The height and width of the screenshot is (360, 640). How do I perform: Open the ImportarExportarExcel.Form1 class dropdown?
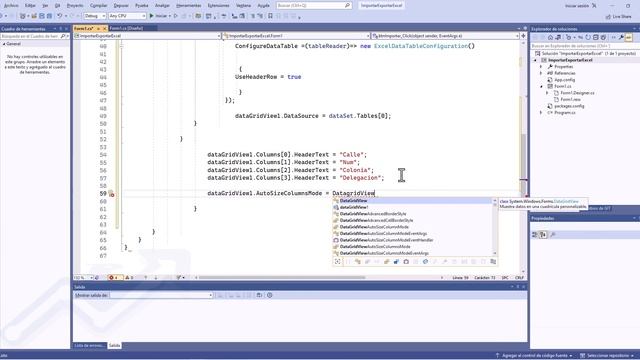pos(296,36)
